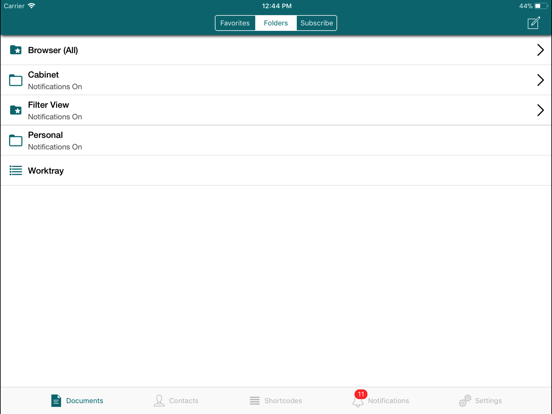This screenshot has width=552, height=414.
Task: Tap the Wi-Fi status icon
Action: [x=31, y=6]
